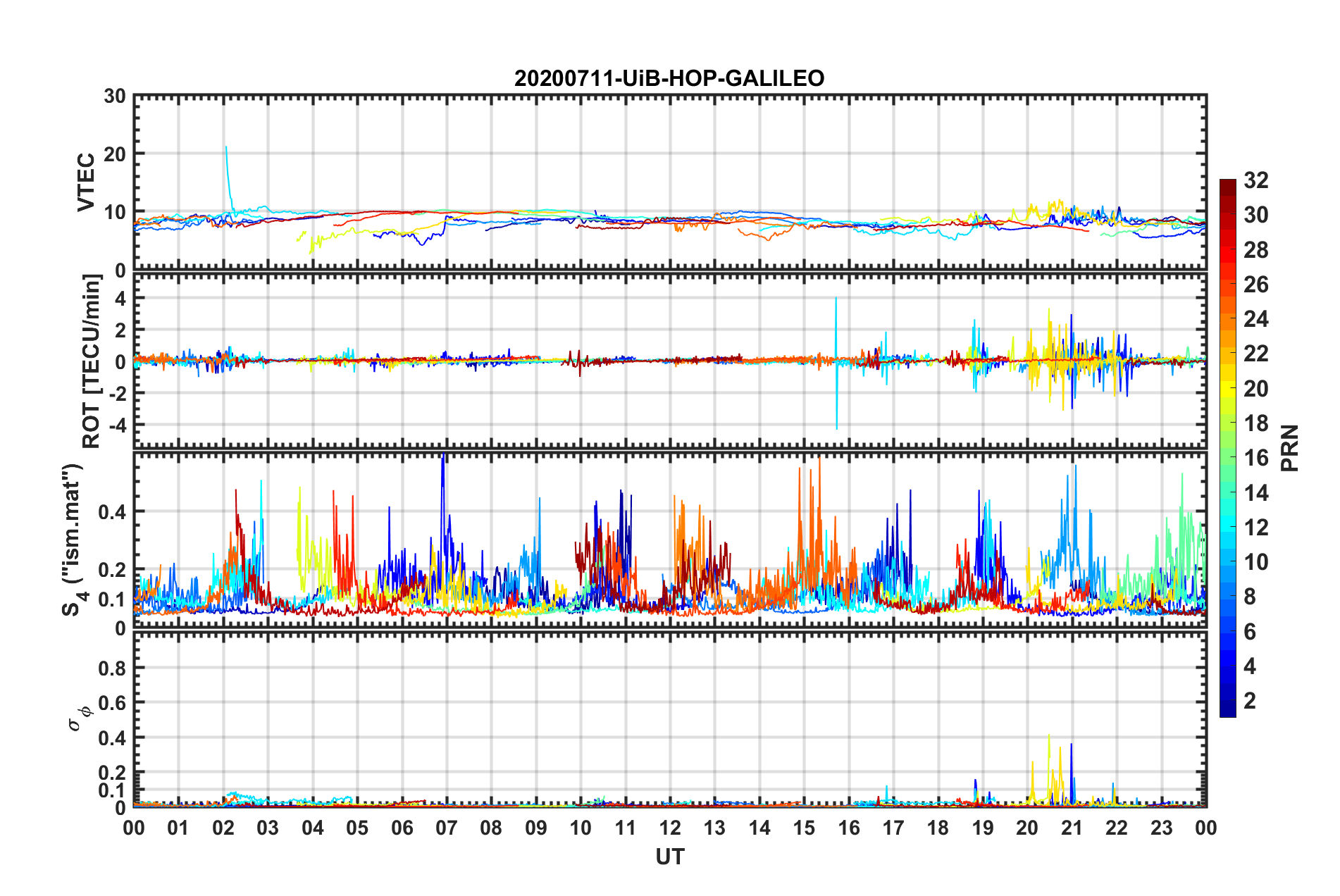1340x896 pixels.
Task: Select the 10 tick on VTEC axis
Action: pos(114,212)
